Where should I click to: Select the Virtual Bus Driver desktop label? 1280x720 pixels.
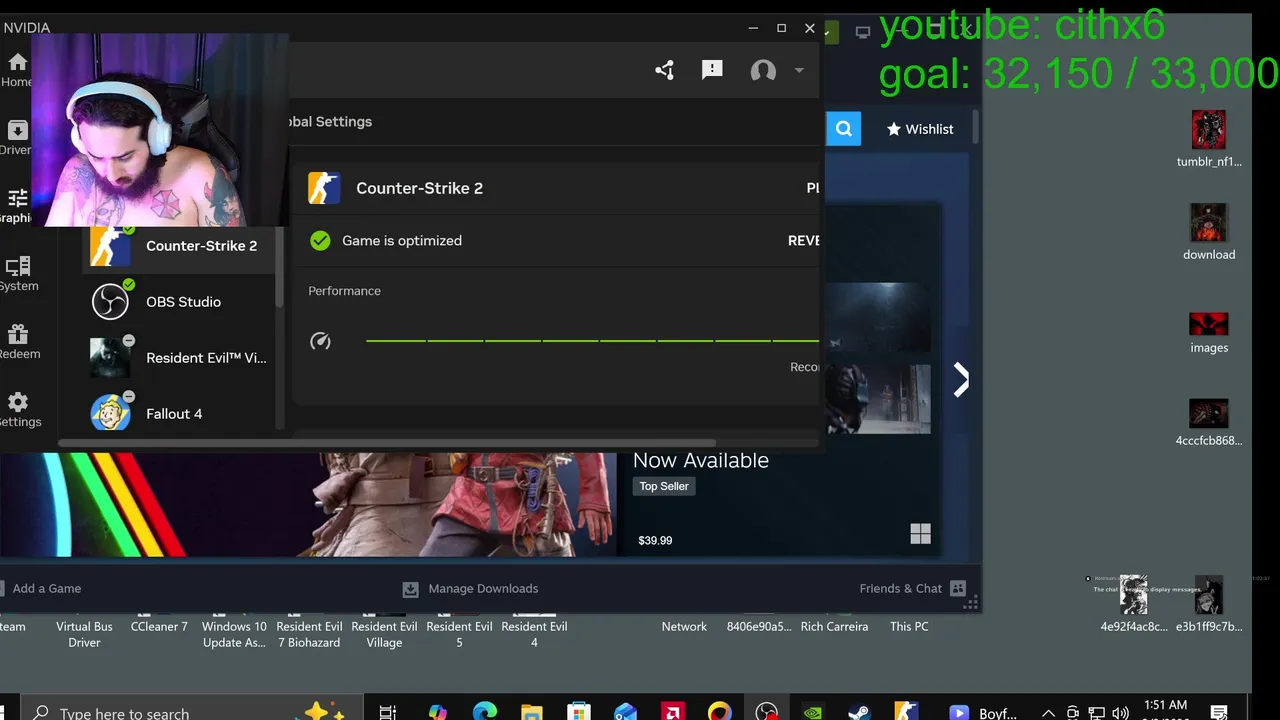point(84,634)
